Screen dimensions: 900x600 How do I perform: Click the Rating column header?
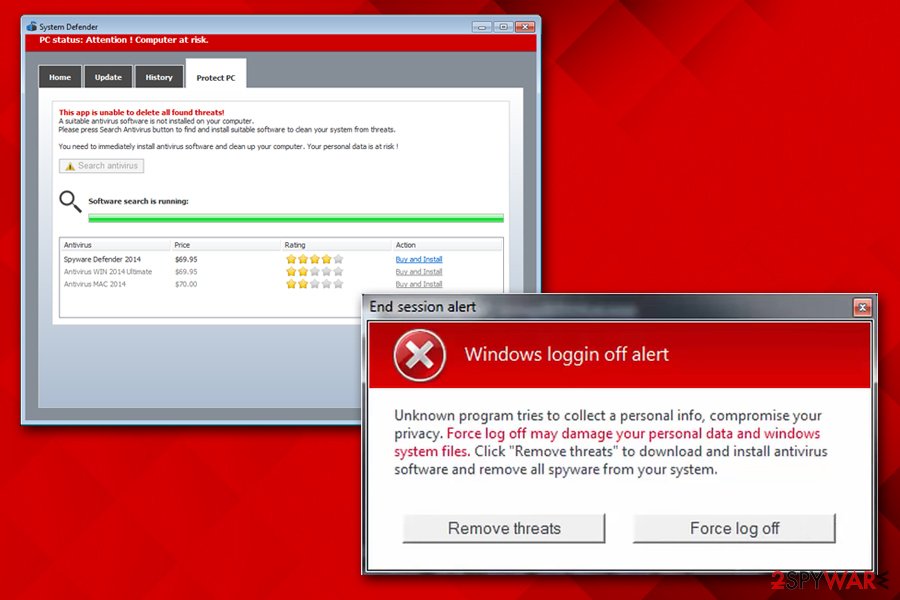click(x=336, y=245)
